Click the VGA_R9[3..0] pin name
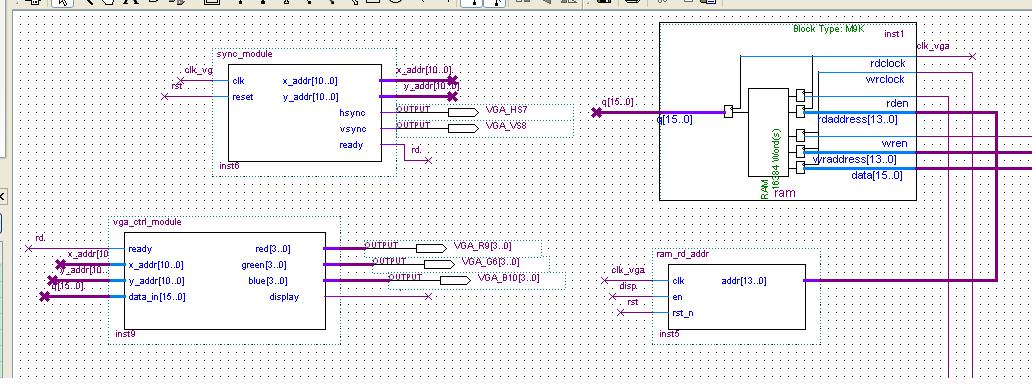 pyautogui.click(x=482, y=246)
